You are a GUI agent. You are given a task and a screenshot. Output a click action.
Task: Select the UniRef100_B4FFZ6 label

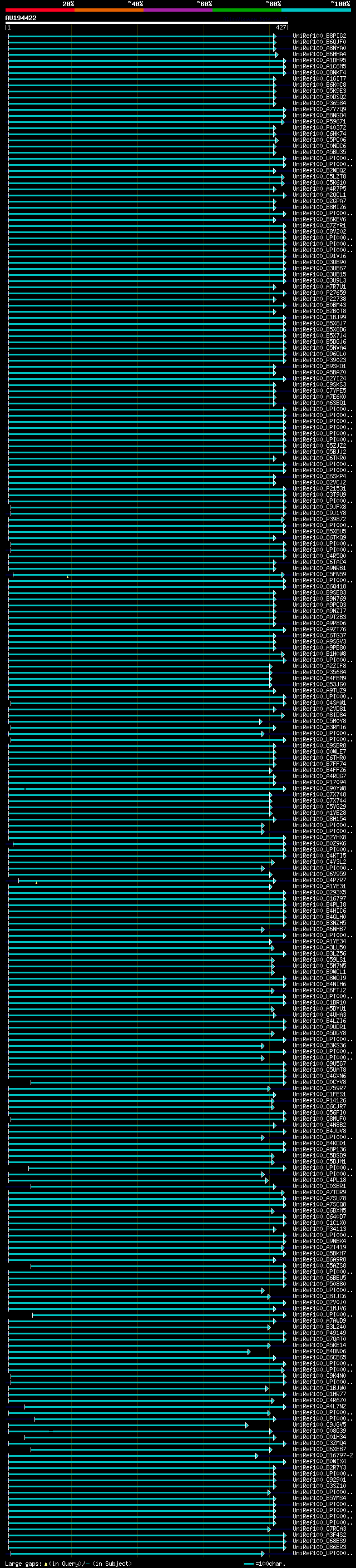(x=319, y=770)
